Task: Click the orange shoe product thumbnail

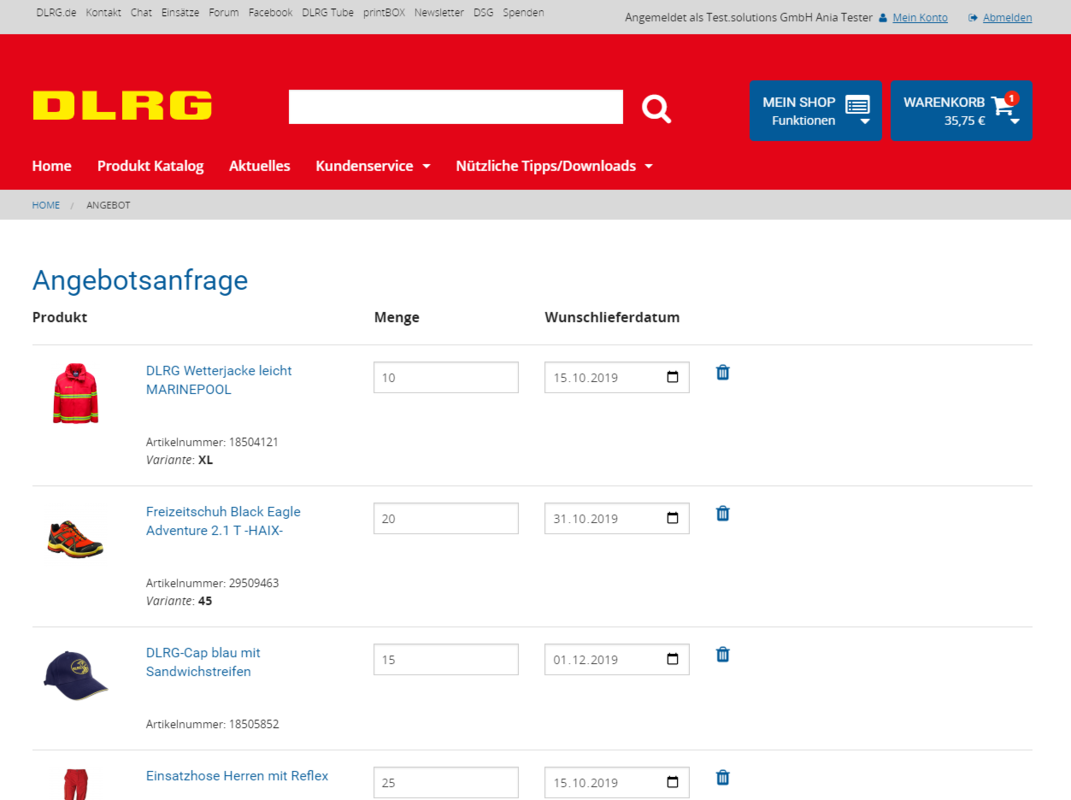Action: click(75, 539)
